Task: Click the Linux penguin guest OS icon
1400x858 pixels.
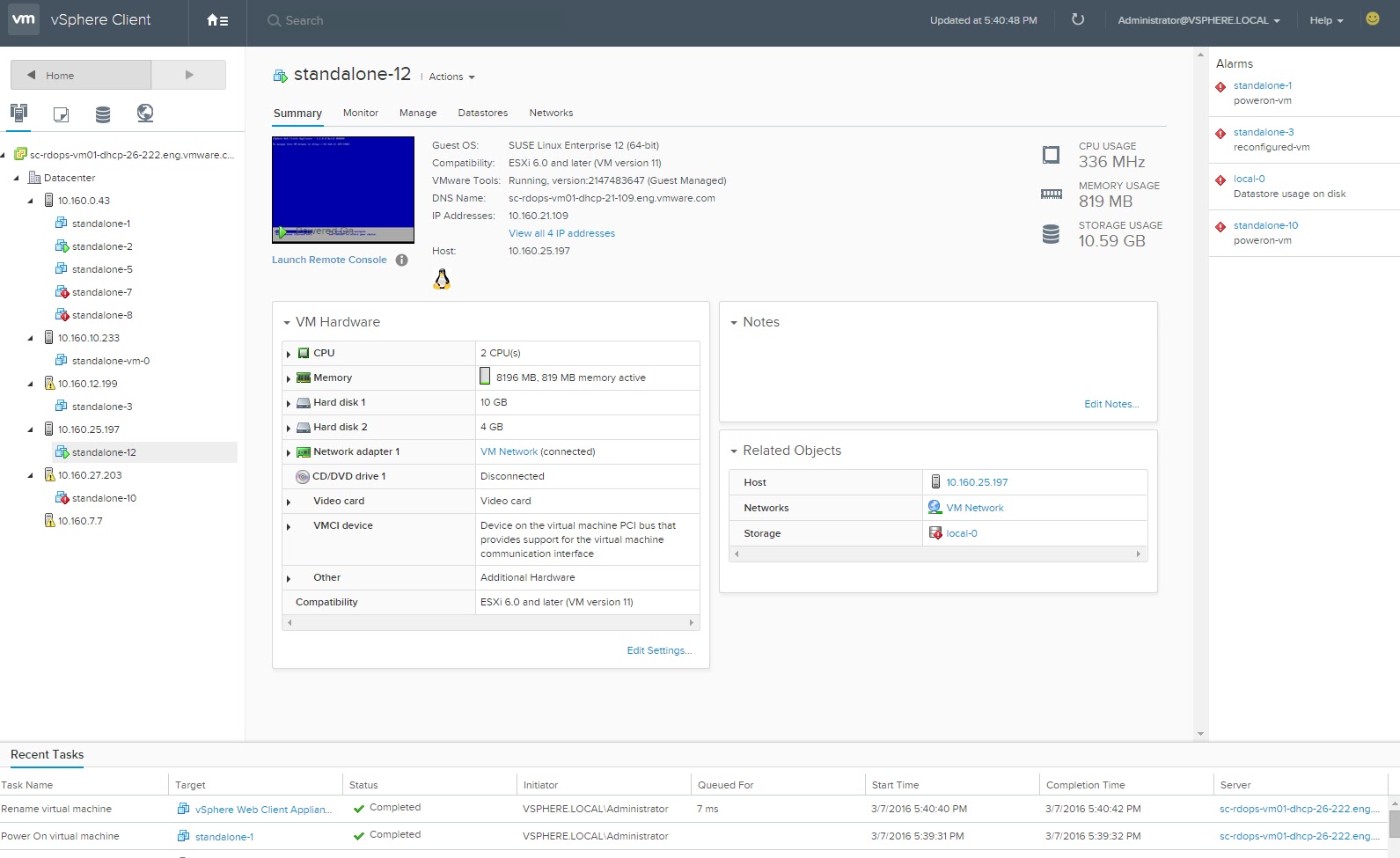Action: (442, 280)
